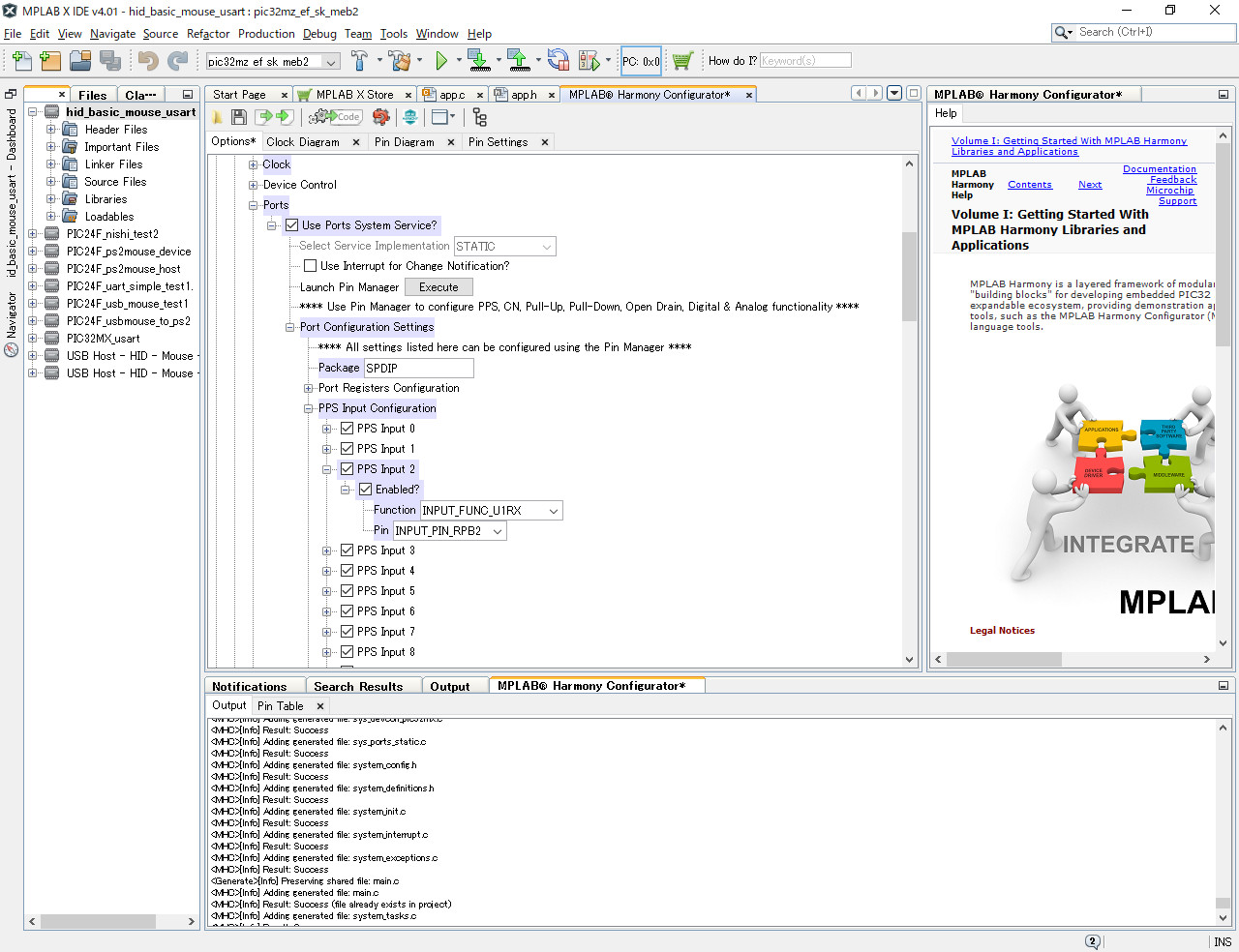Click the Open Project toolbar icon
This screenshot has width=1239, height=952.
coord(81,61)
